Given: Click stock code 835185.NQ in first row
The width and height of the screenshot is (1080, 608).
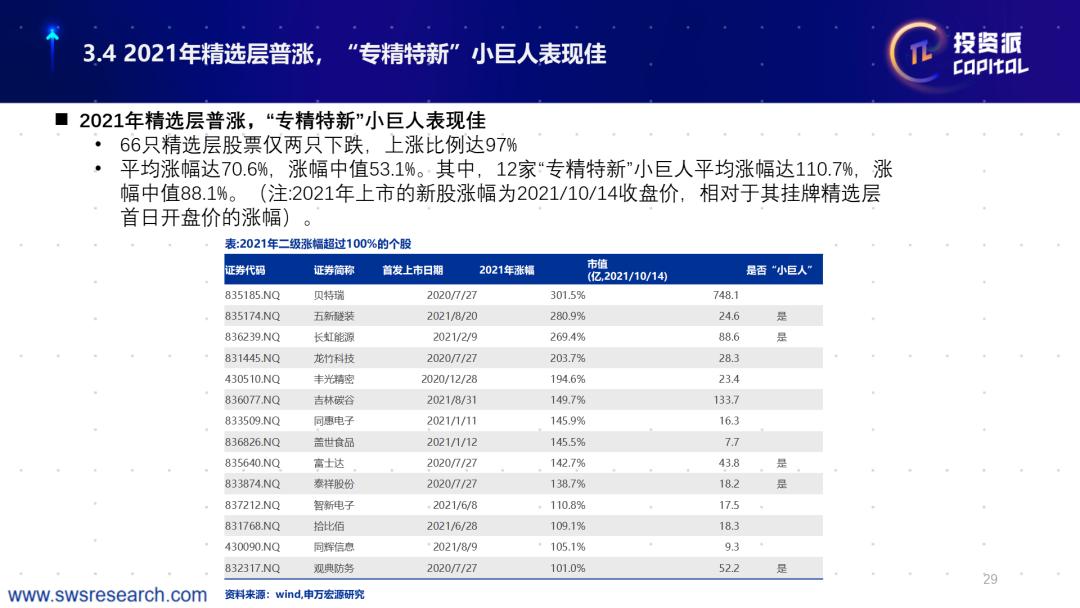Looking at the screenshot, I should (x=252, y=295).
